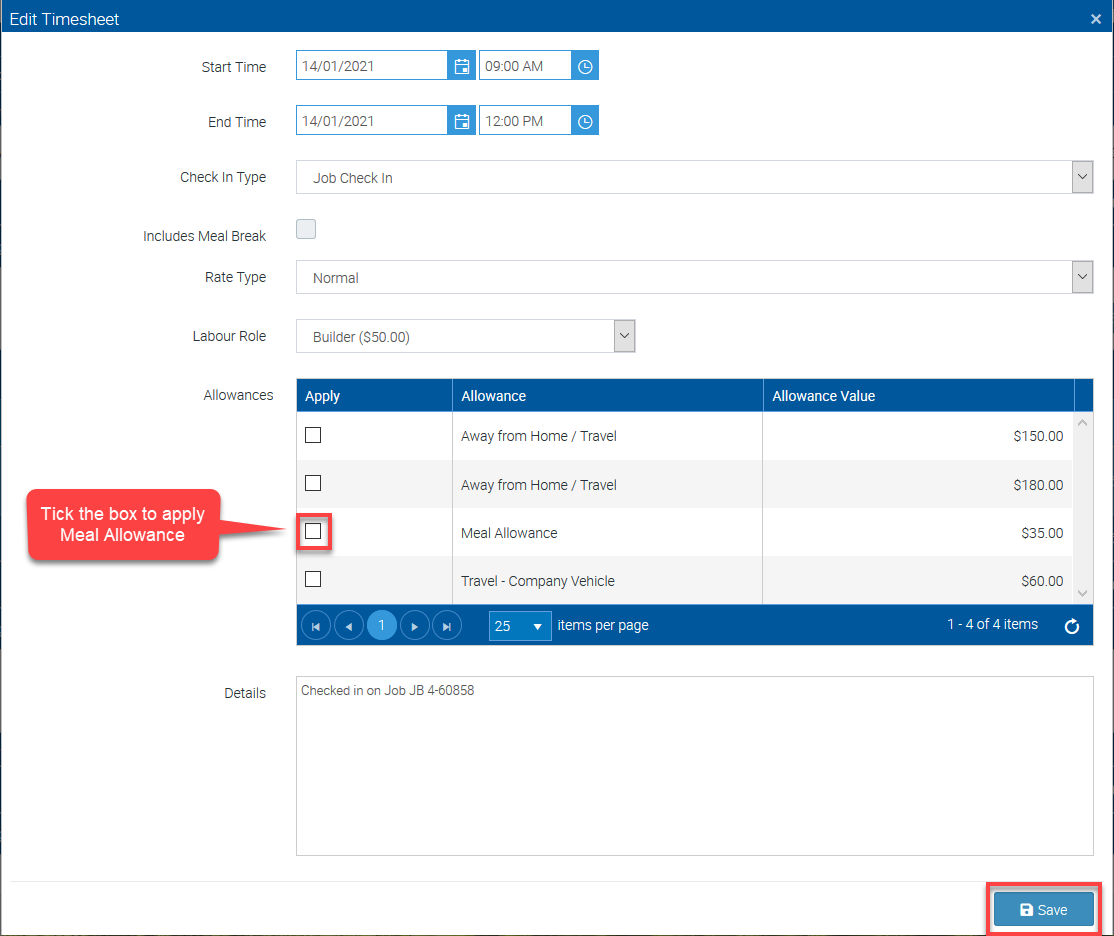Image resolution: width=1114 pixels, height=936 pixels.
Task: Select the Travel - Company Vehicle cell
Action: click(x=607, y=581)
